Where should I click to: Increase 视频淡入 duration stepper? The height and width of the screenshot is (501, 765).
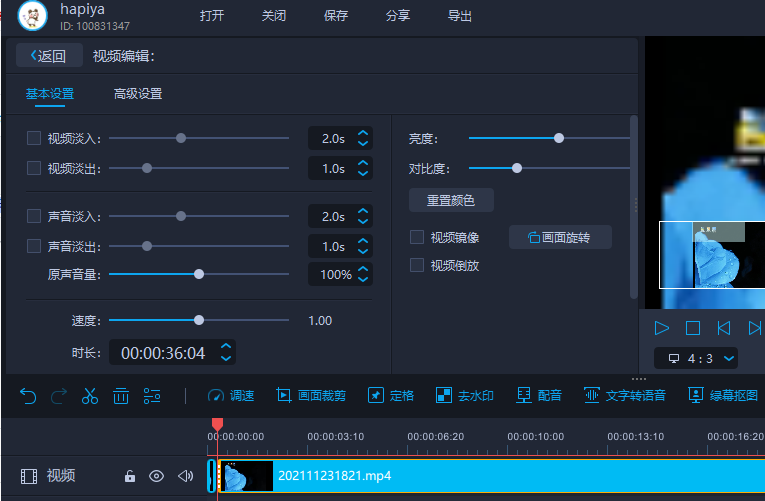coord(362,133)
